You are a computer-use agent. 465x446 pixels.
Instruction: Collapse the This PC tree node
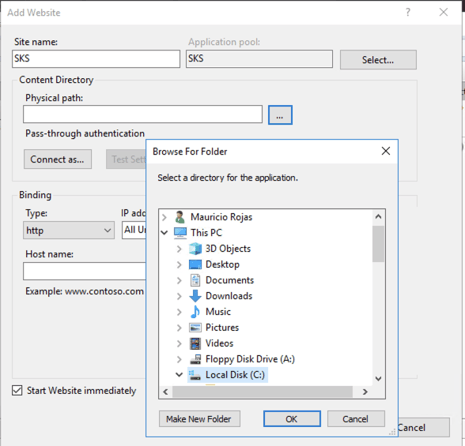coord(164,233)
